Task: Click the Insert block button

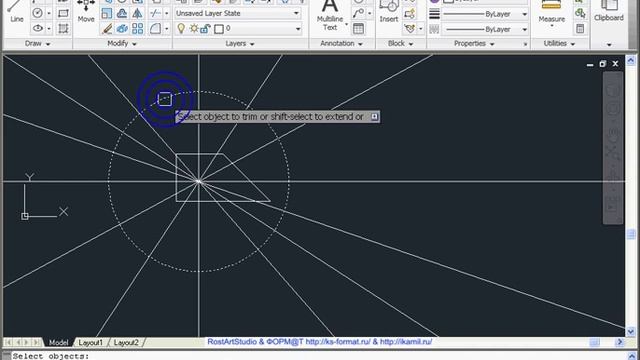Action: 389,11
